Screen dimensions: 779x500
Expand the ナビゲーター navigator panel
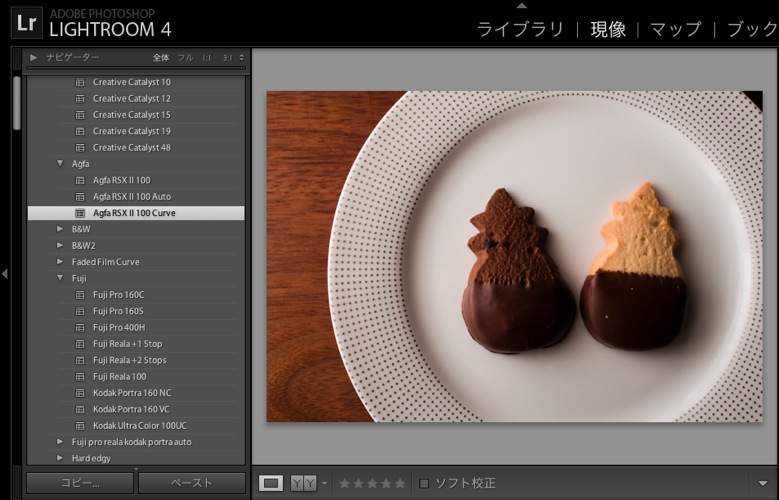[x=34, y=58]
